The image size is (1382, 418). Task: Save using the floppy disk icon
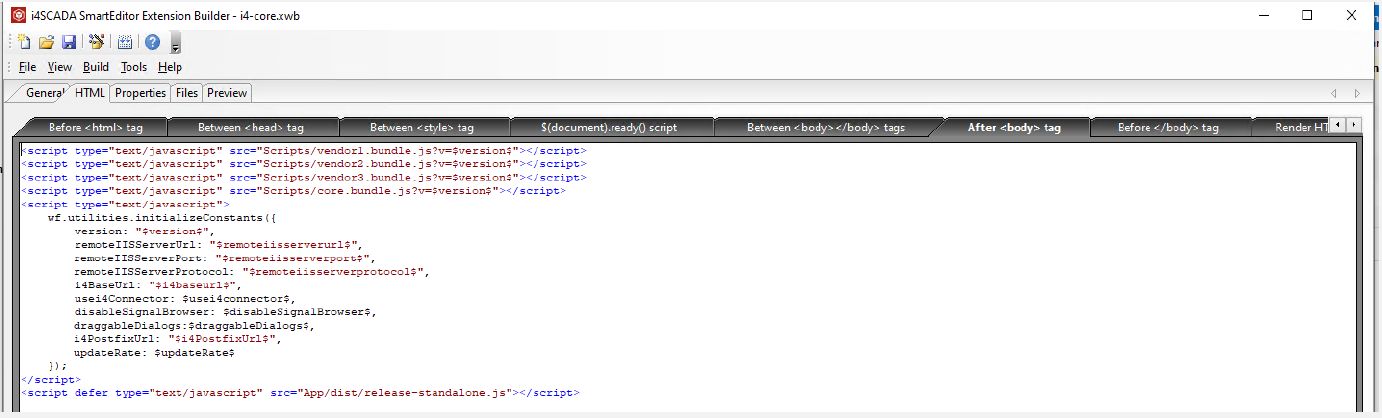69,42
